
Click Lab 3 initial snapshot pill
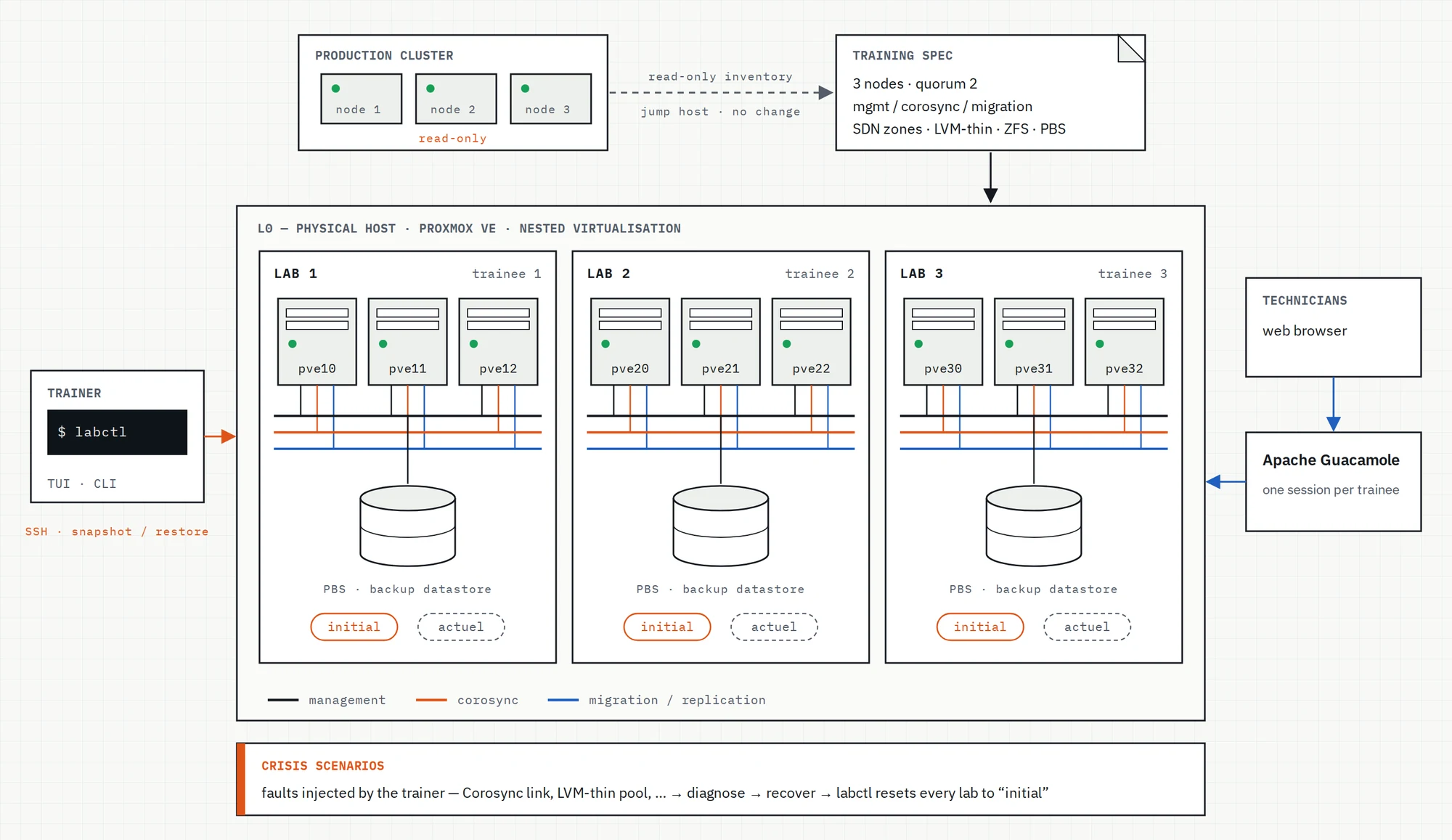pos(980,627)
